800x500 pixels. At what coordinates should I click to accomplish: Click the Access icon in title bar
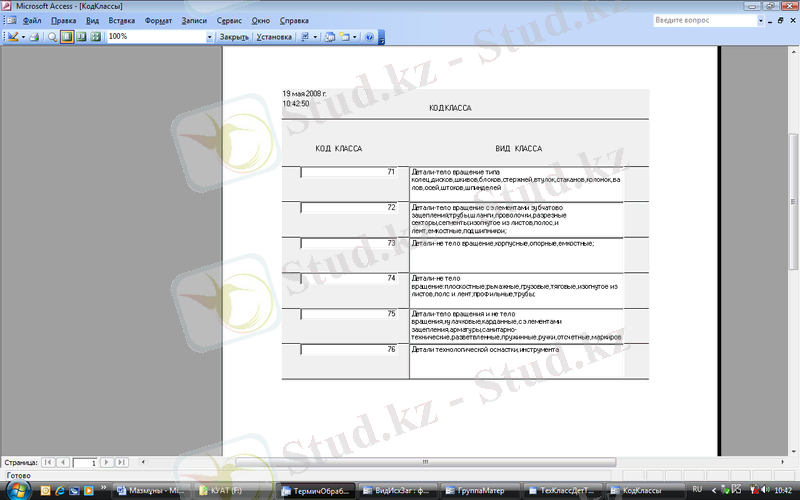coord(6,6)
